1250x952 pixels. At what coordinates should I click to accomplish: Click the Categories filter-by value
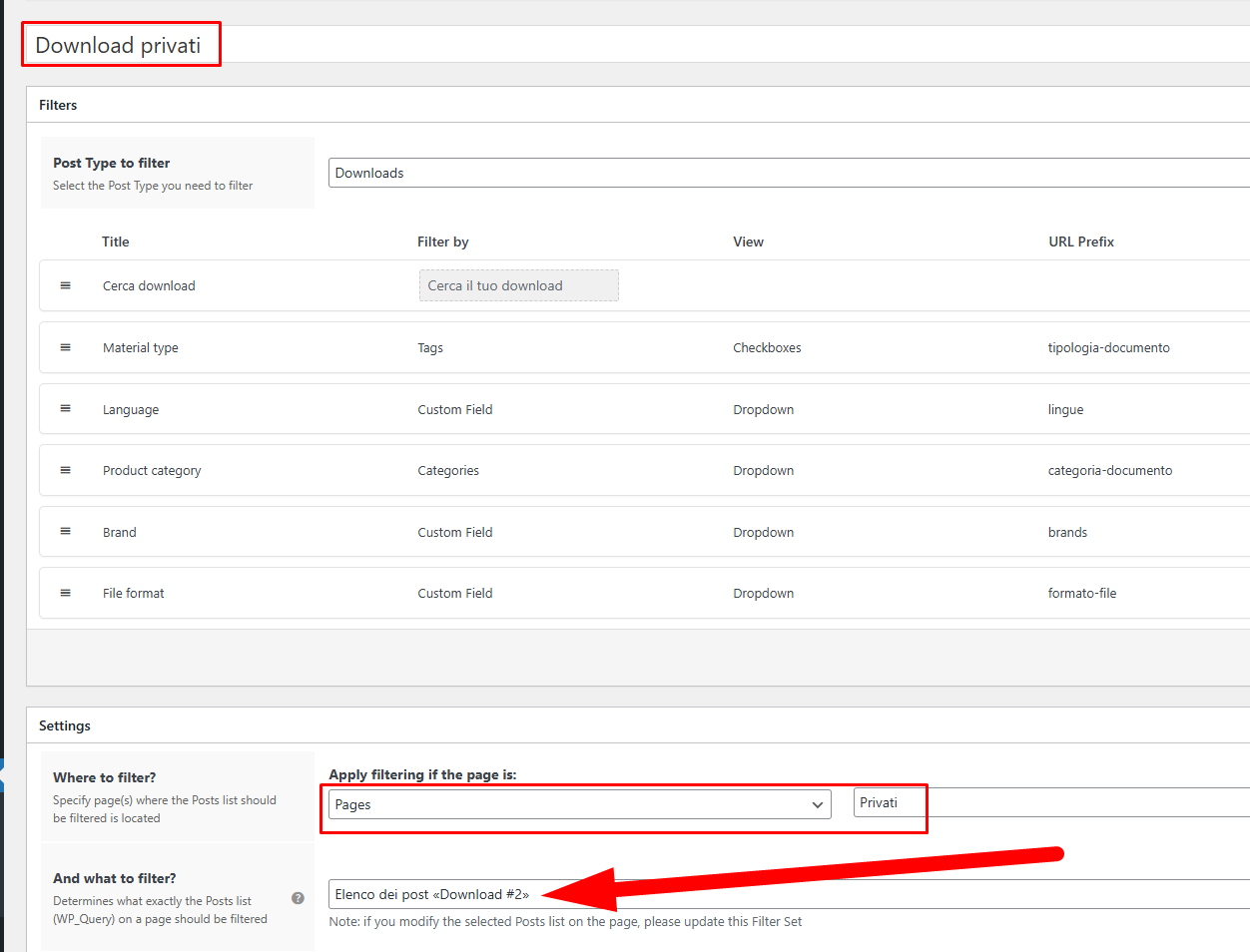click(x=448, y=470)
